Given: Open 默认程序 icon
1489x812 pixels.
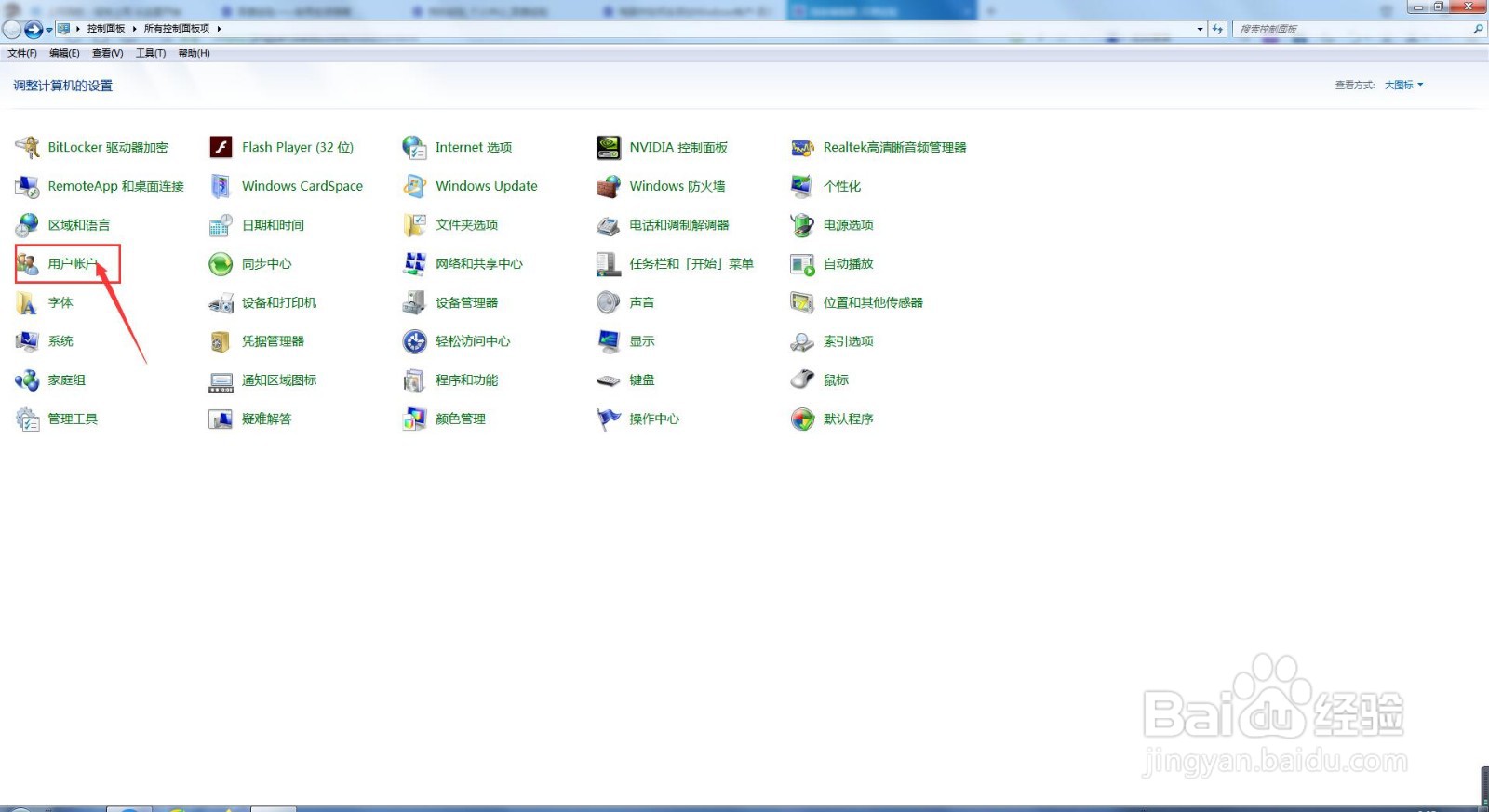Looking at the screenshot, I should coord(802,419).
